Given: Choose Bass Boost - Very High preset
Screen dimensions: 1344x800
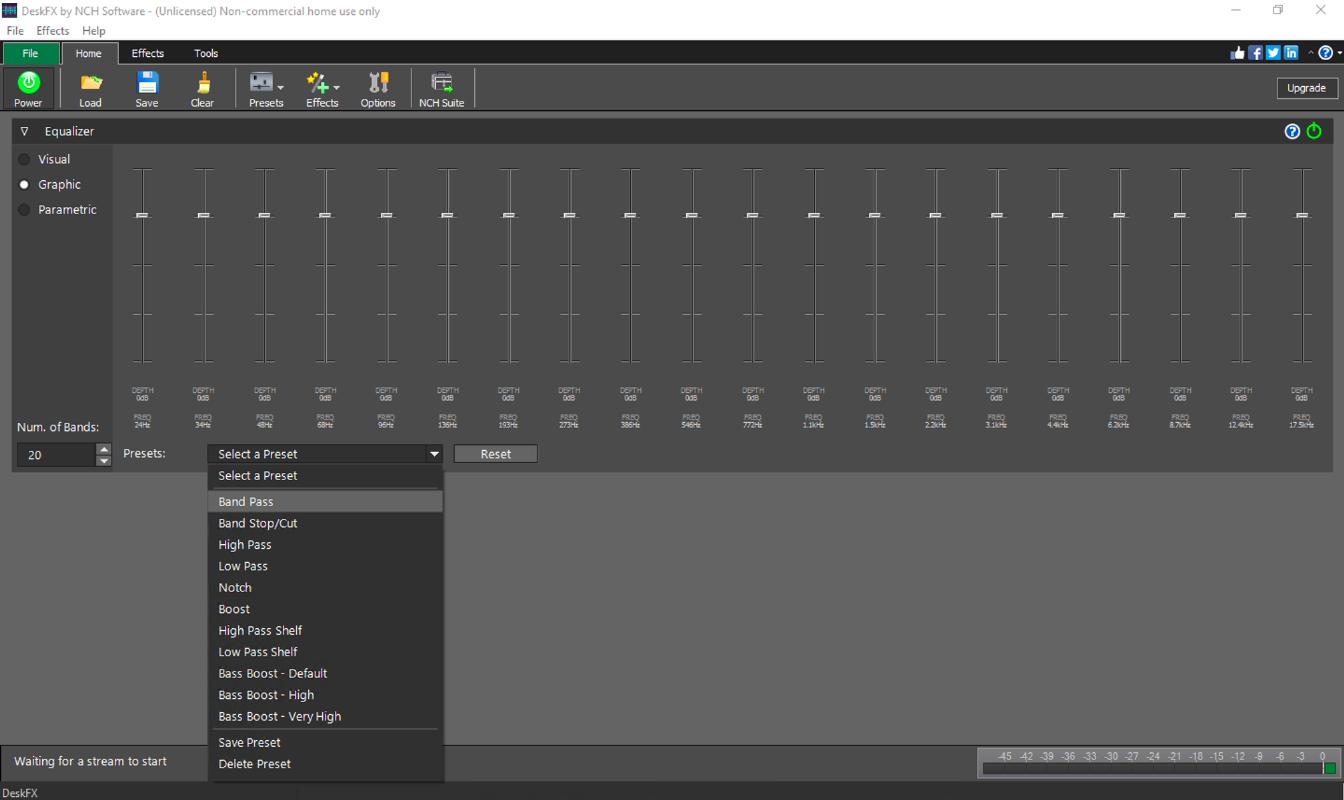Looking at the screenshot, I should [x=280, y=716].
